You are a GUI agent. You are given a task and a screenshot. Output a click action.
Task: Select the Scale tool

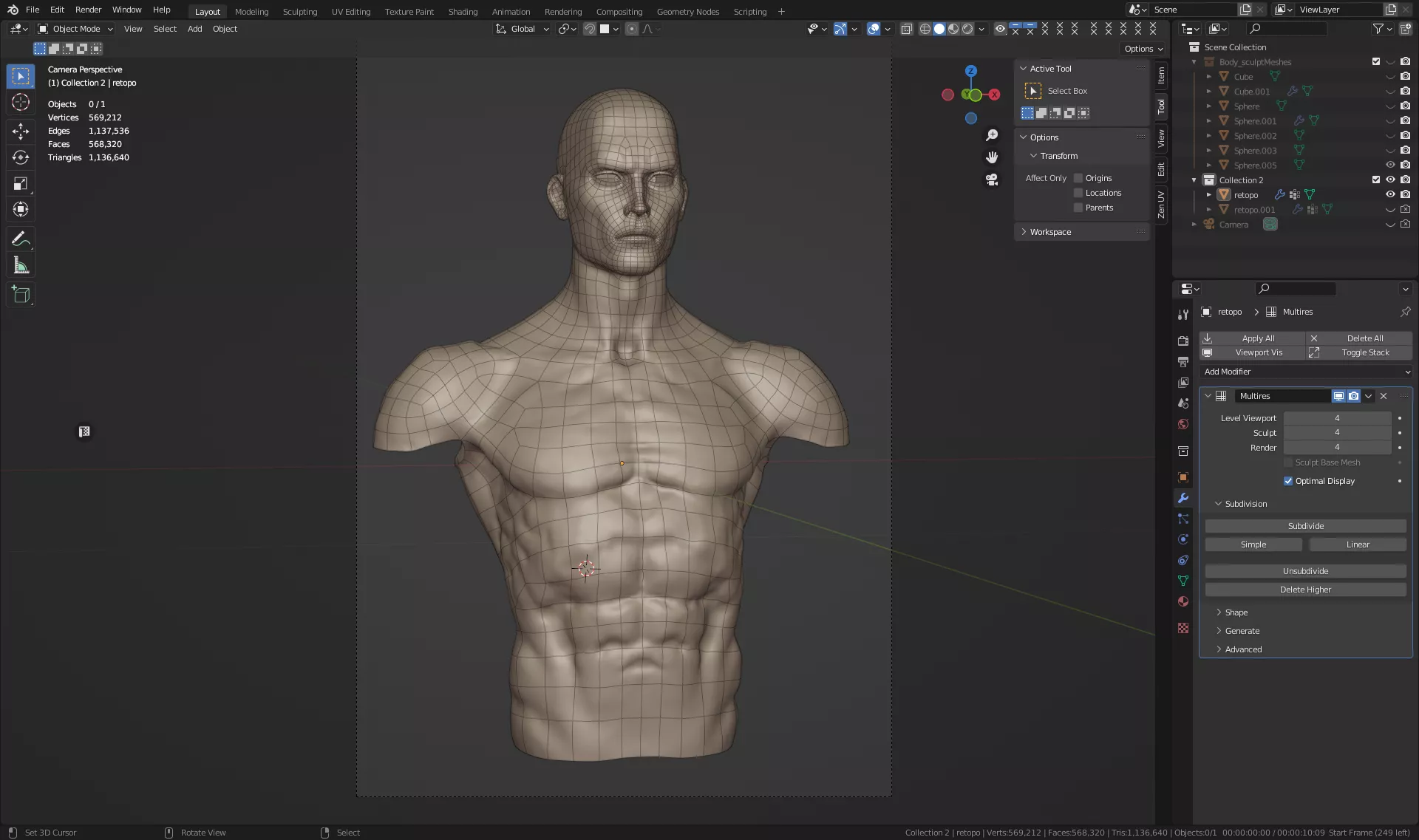pos(21,183)
